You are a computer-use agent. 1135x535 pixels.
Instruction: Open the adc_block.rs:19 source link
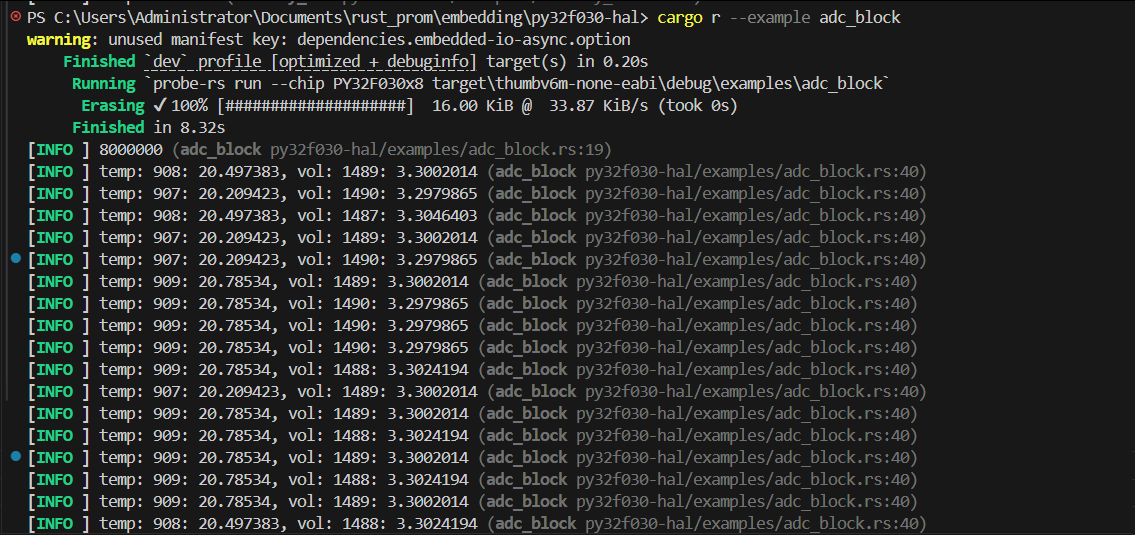[x=441, y=150]
